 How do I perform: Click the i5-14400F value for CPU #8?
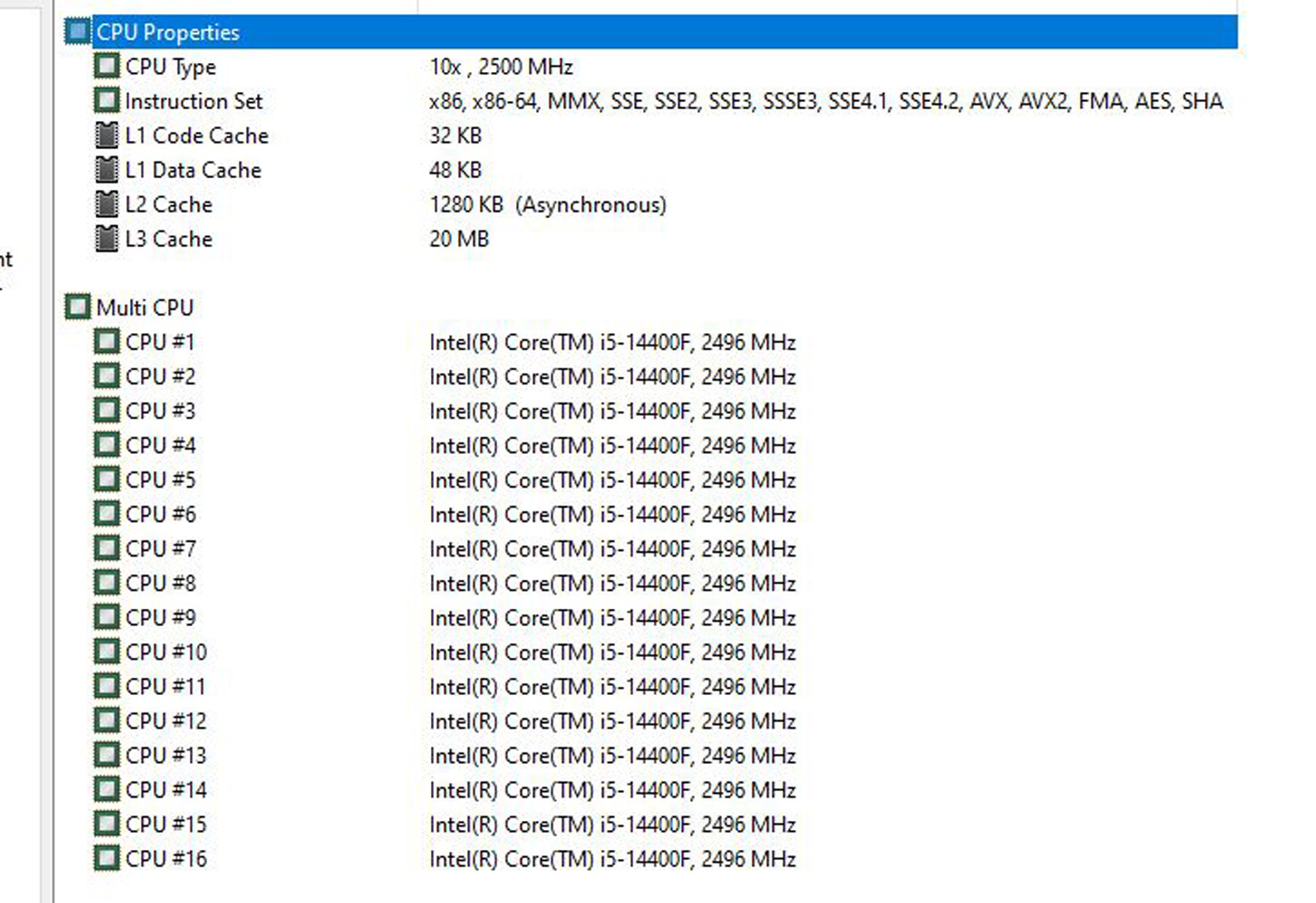(612, 584)
